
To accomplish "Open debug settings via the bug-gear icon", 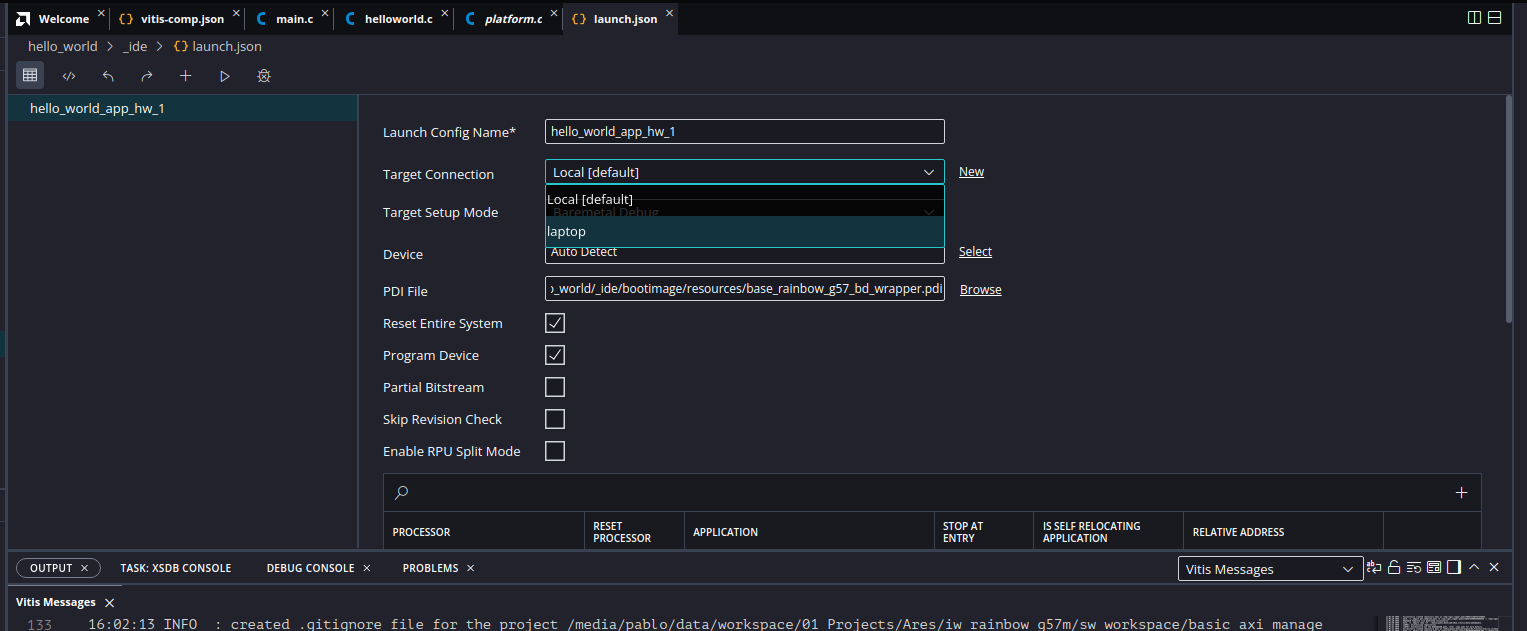I will point(263,75).
